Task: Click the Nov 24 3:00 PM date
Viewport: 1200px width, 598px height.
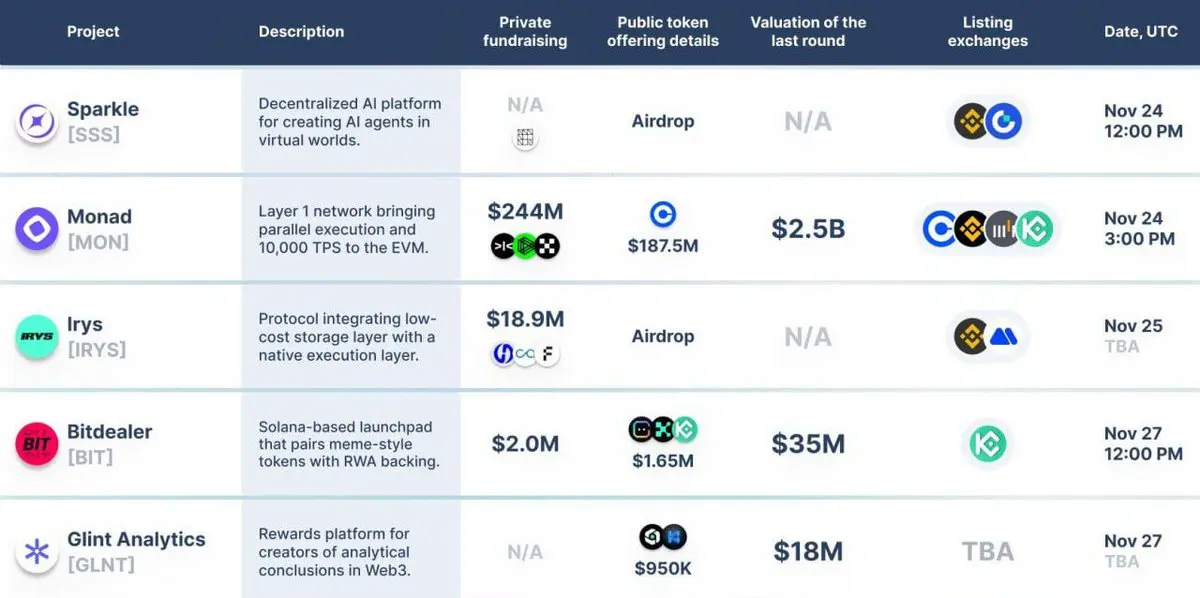Action: click(x=1139, y=228)
